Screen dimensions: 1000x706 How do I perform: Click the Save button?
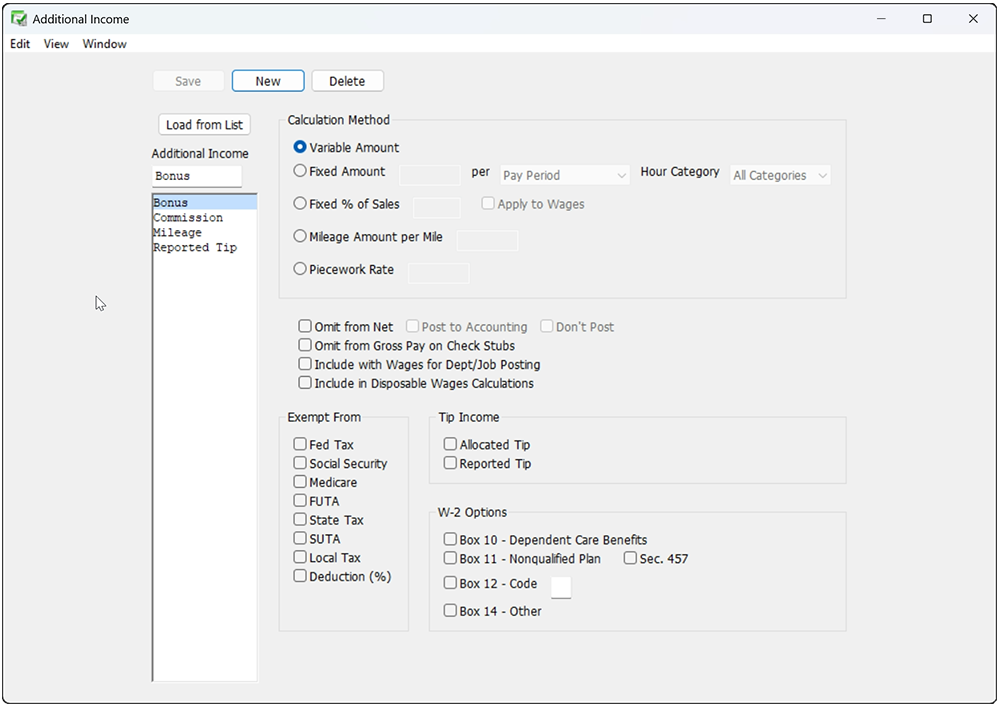point(188,81)
